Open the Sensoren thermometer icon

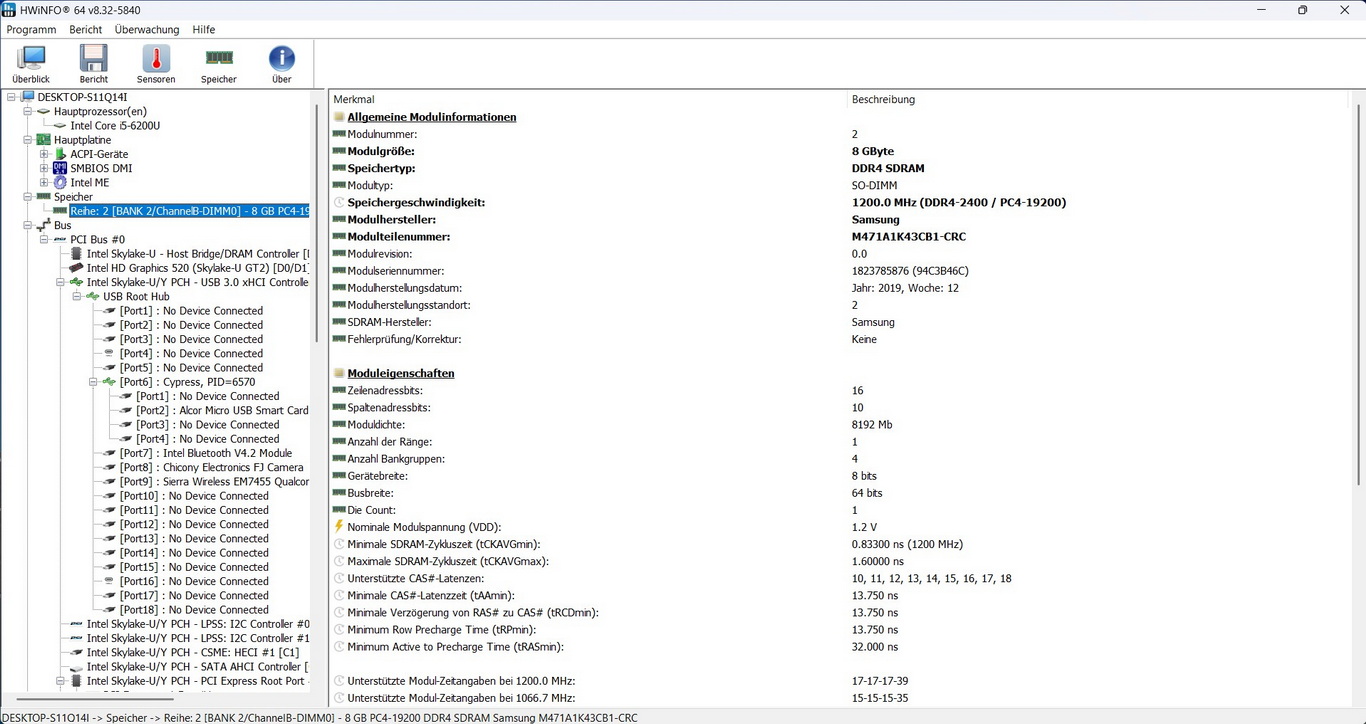pos(156,64)
